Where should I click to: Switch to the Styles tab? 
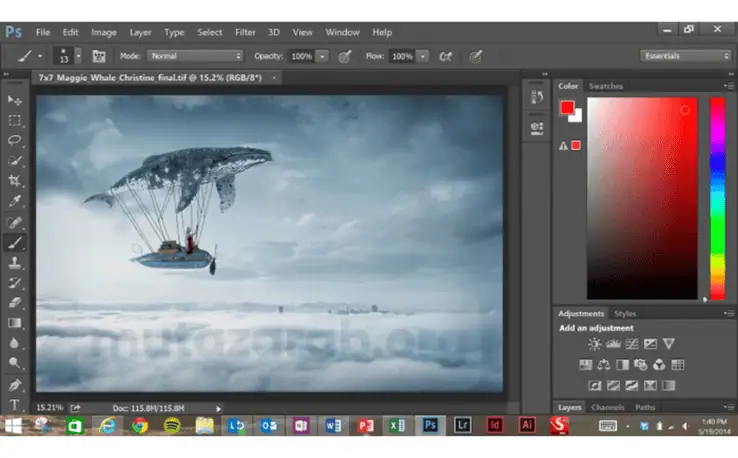coord(625,313)
